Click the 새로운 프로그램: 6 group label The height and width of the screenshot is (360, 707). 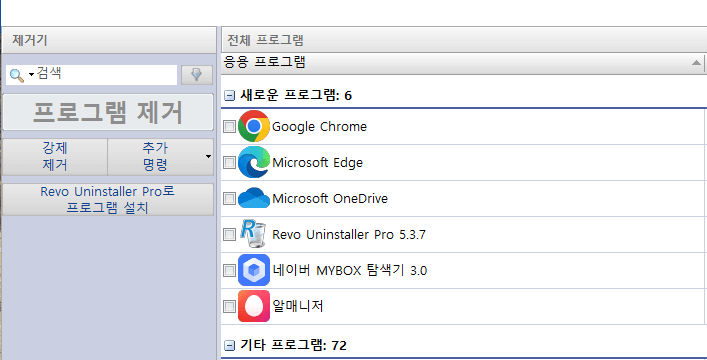click(296, 95)
